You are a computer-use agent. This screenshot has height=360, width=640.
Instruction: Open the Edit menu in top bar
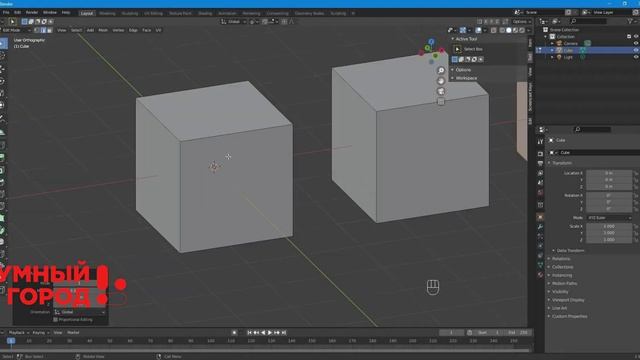[x=17, y=13]
